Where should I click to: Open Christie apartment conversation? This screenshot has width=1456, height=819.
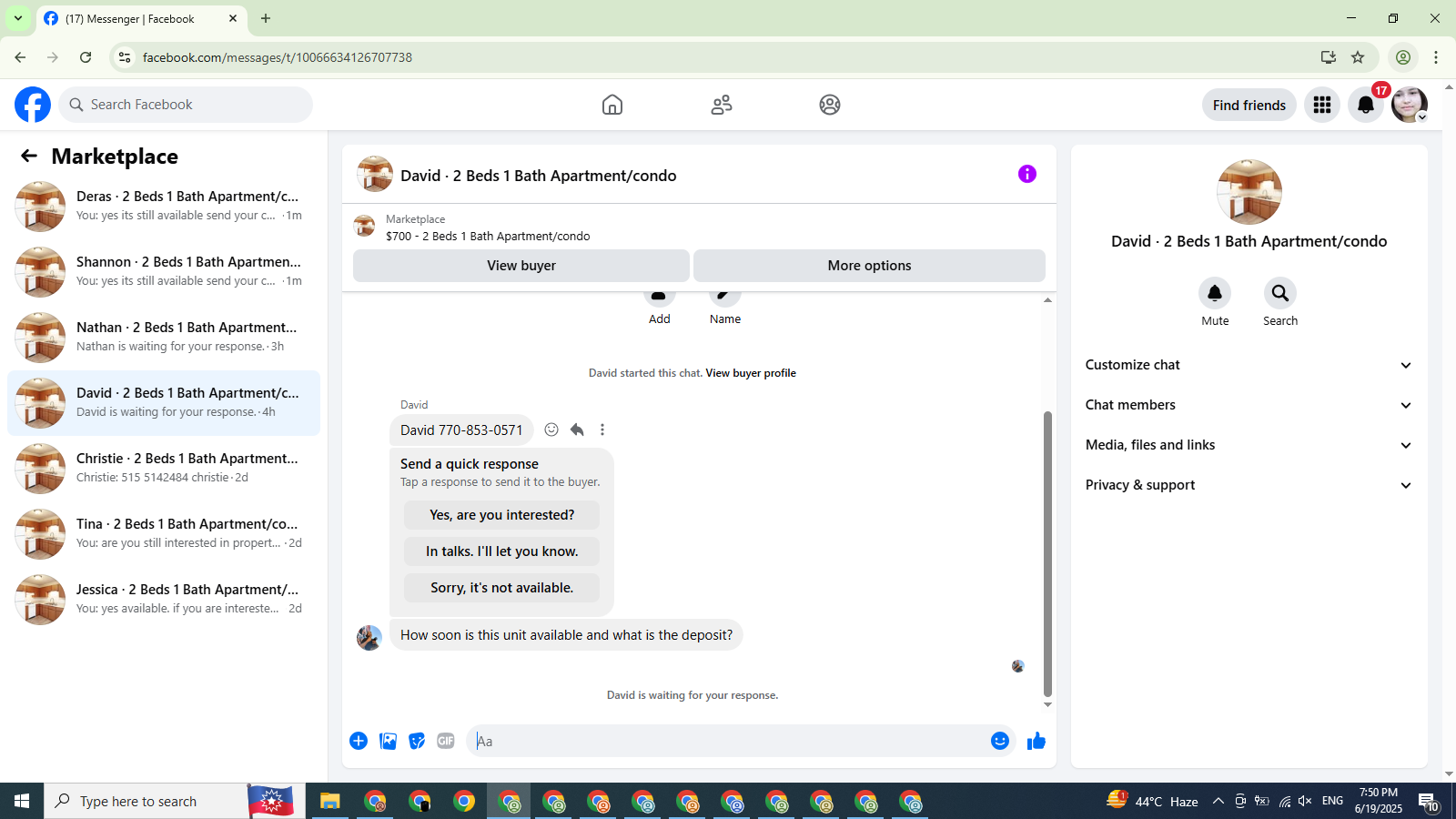click(x=164, y=469)
